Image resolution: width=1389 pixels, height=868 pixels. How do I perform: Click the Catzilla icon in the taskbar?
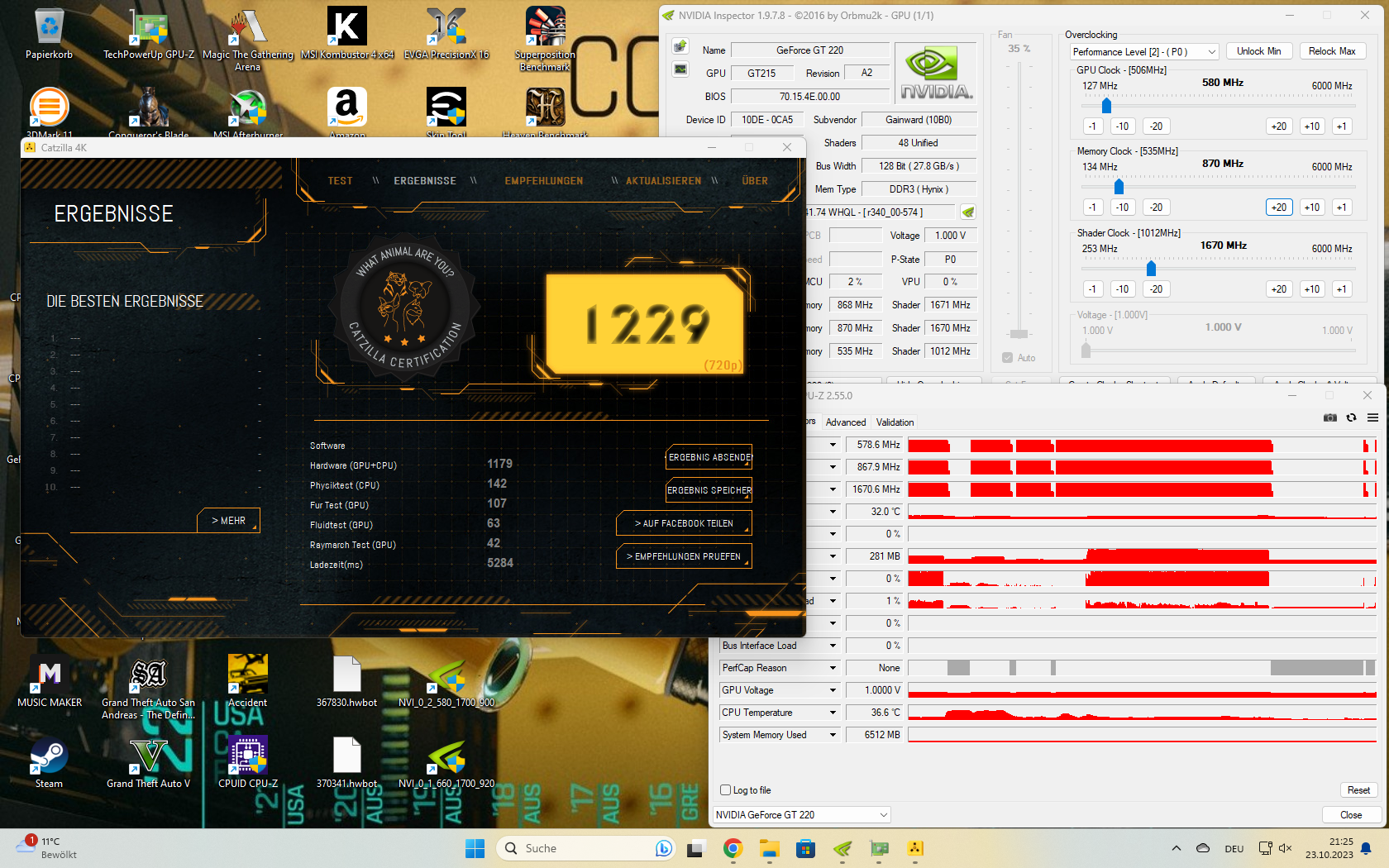(915, 848)
